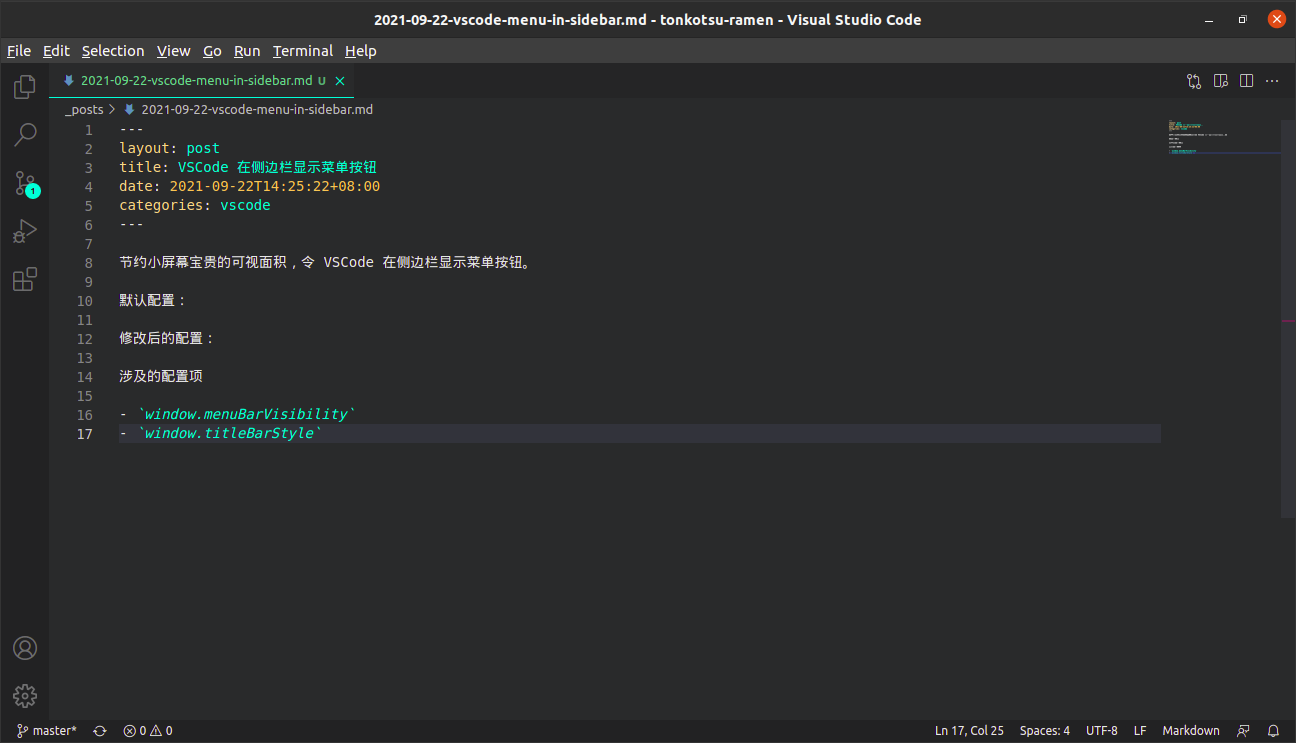
Task: Click Ln 17, Col 25 cursor position
Action: pos(969,731)
